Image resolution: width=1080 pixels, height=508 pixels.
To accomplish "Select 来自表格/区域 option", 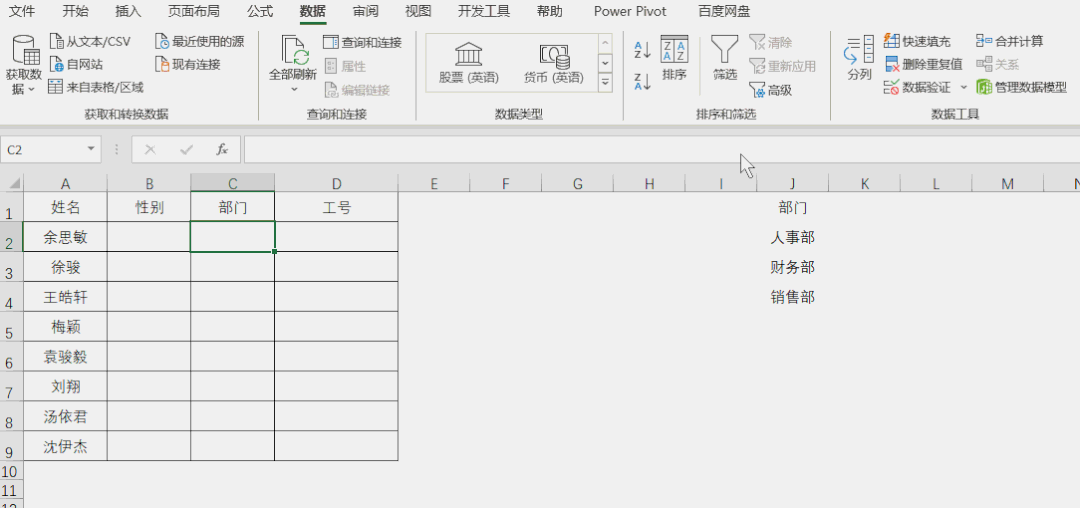I will pyautogui.click(x=96, y=87).
